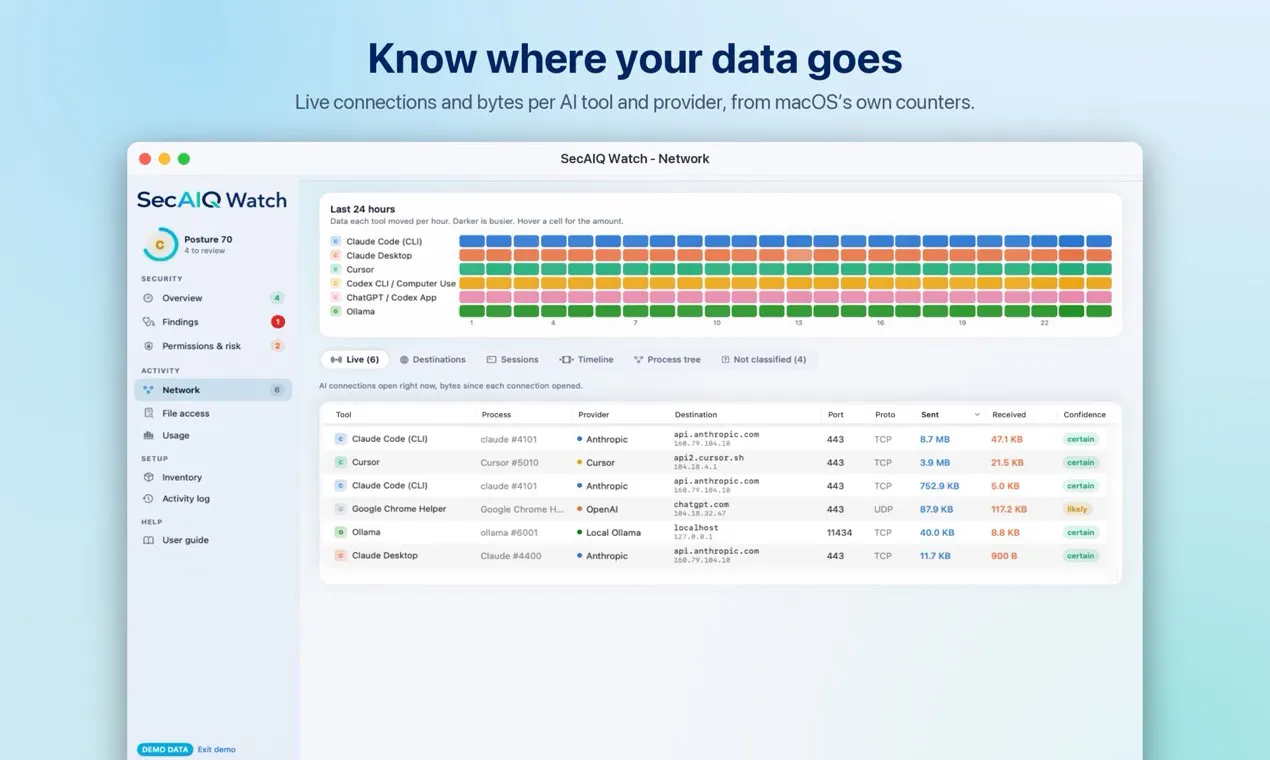Click the DEMO DATA badge
This screenshot has width=1270, height=760.
[165, 749]
